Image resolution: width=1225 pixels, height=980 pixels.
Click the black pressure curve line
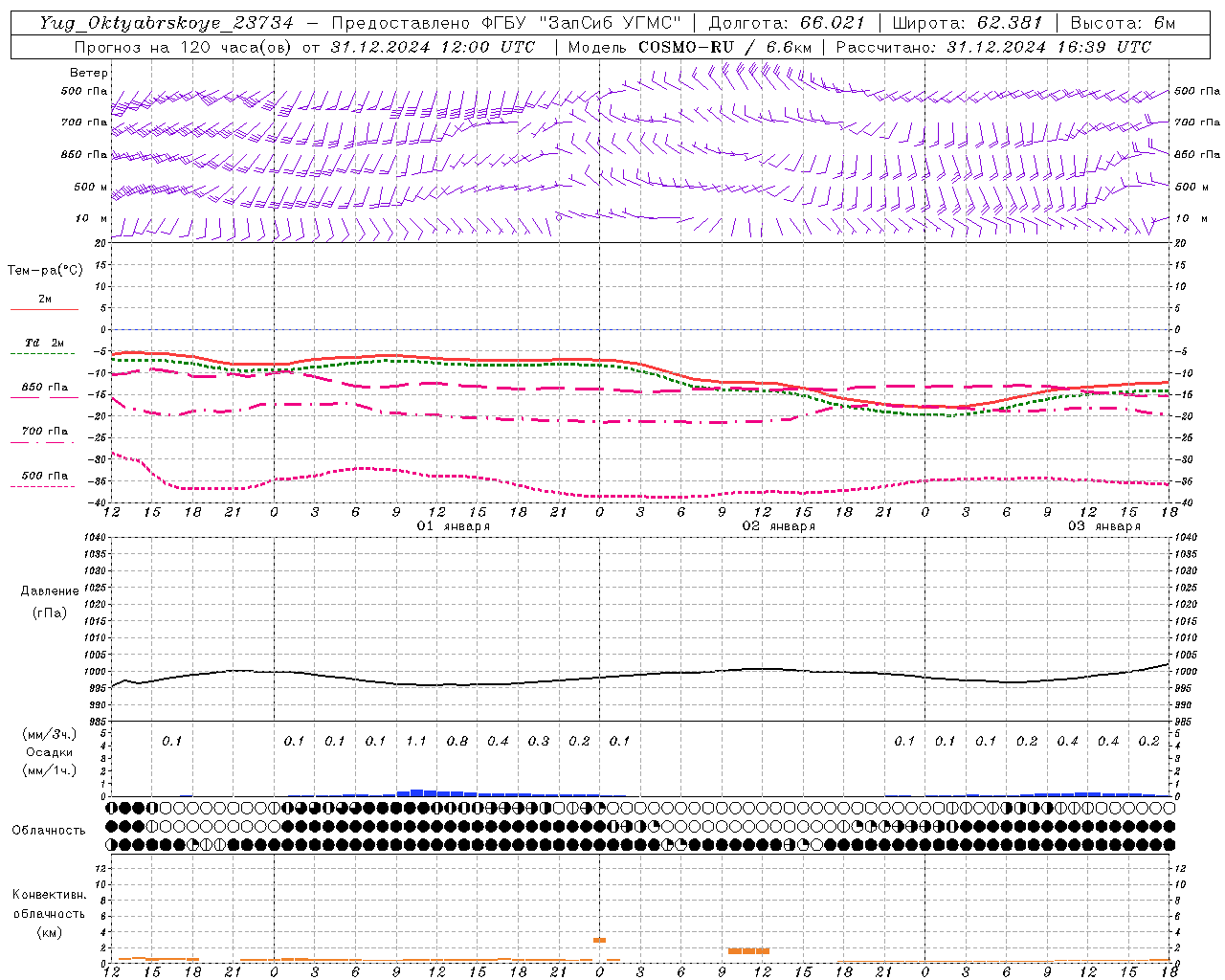pos(639,676)
